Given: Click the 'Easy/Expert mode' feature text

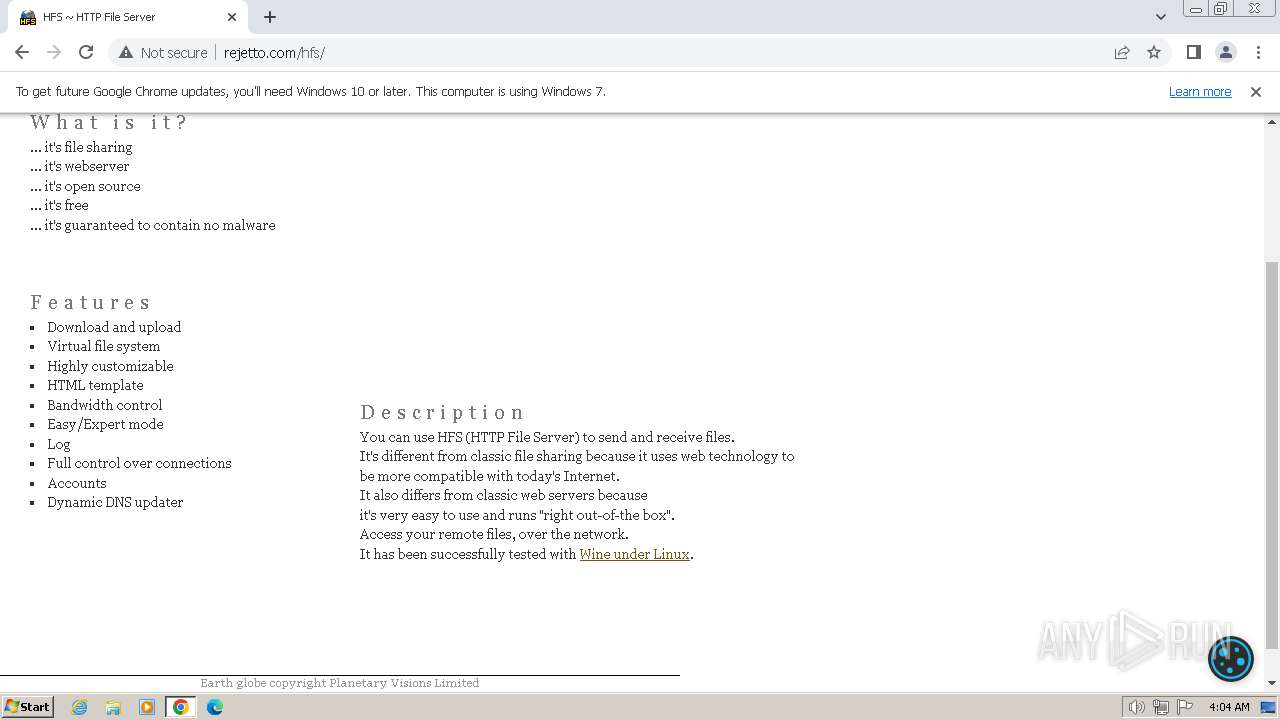Looking at the screenshot, I should 105,424.
